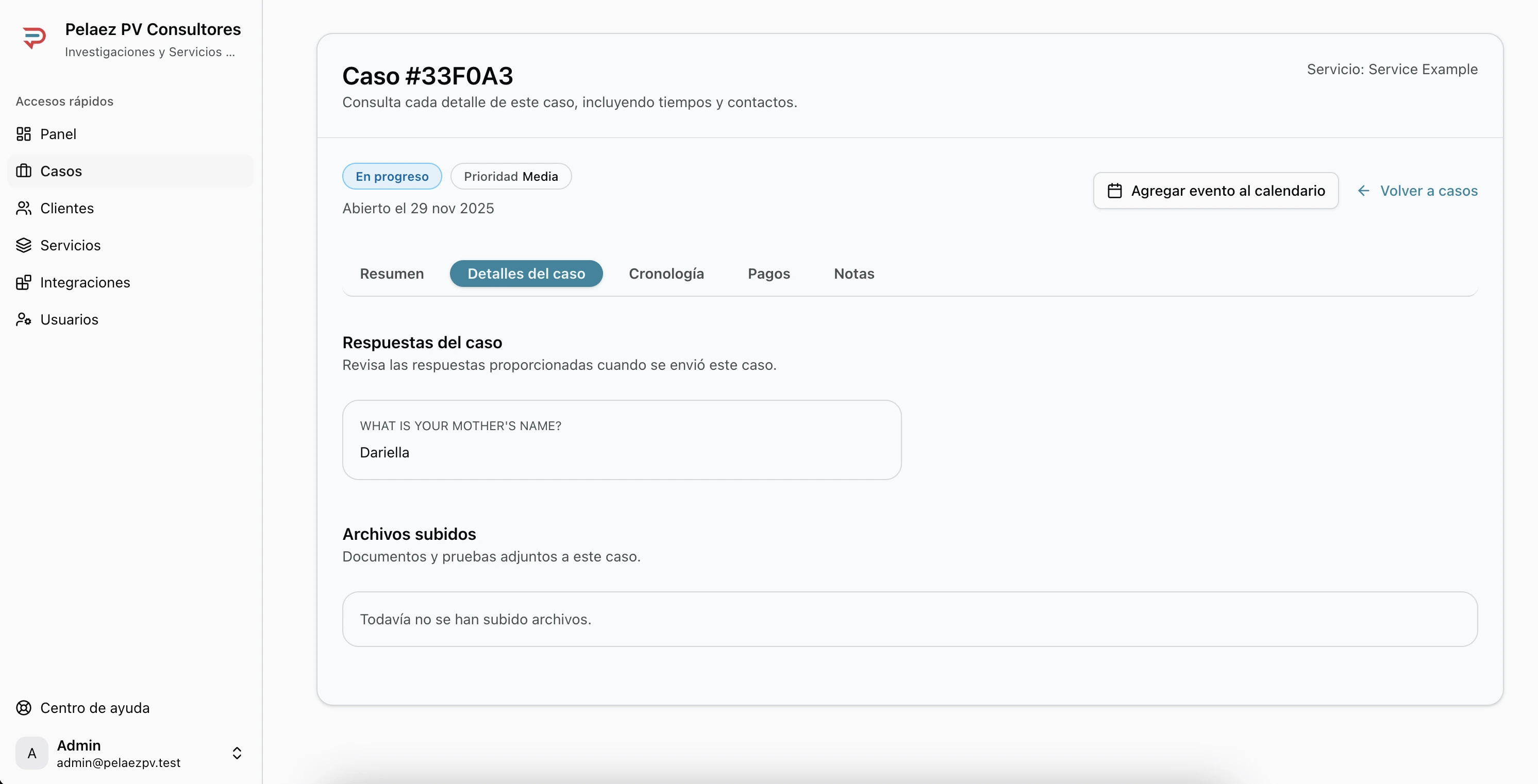This screenshot has height=784, width=1538.
Task: Click the Clientes people icon
Action: [x=24, y=208]
